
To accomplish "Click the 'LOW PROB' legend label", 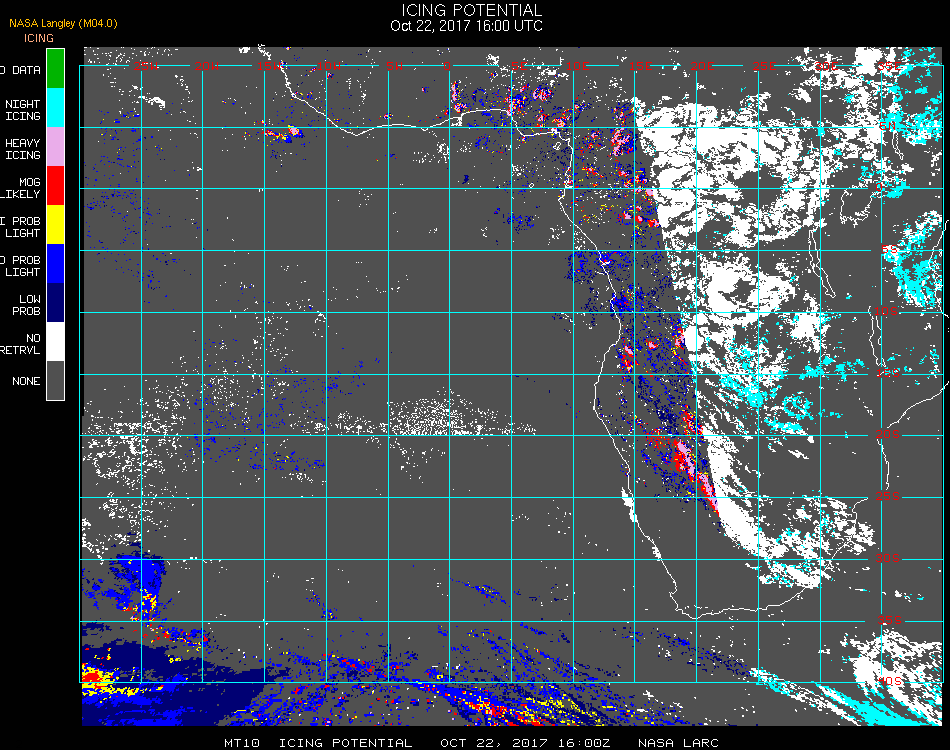I will (27, 305).
